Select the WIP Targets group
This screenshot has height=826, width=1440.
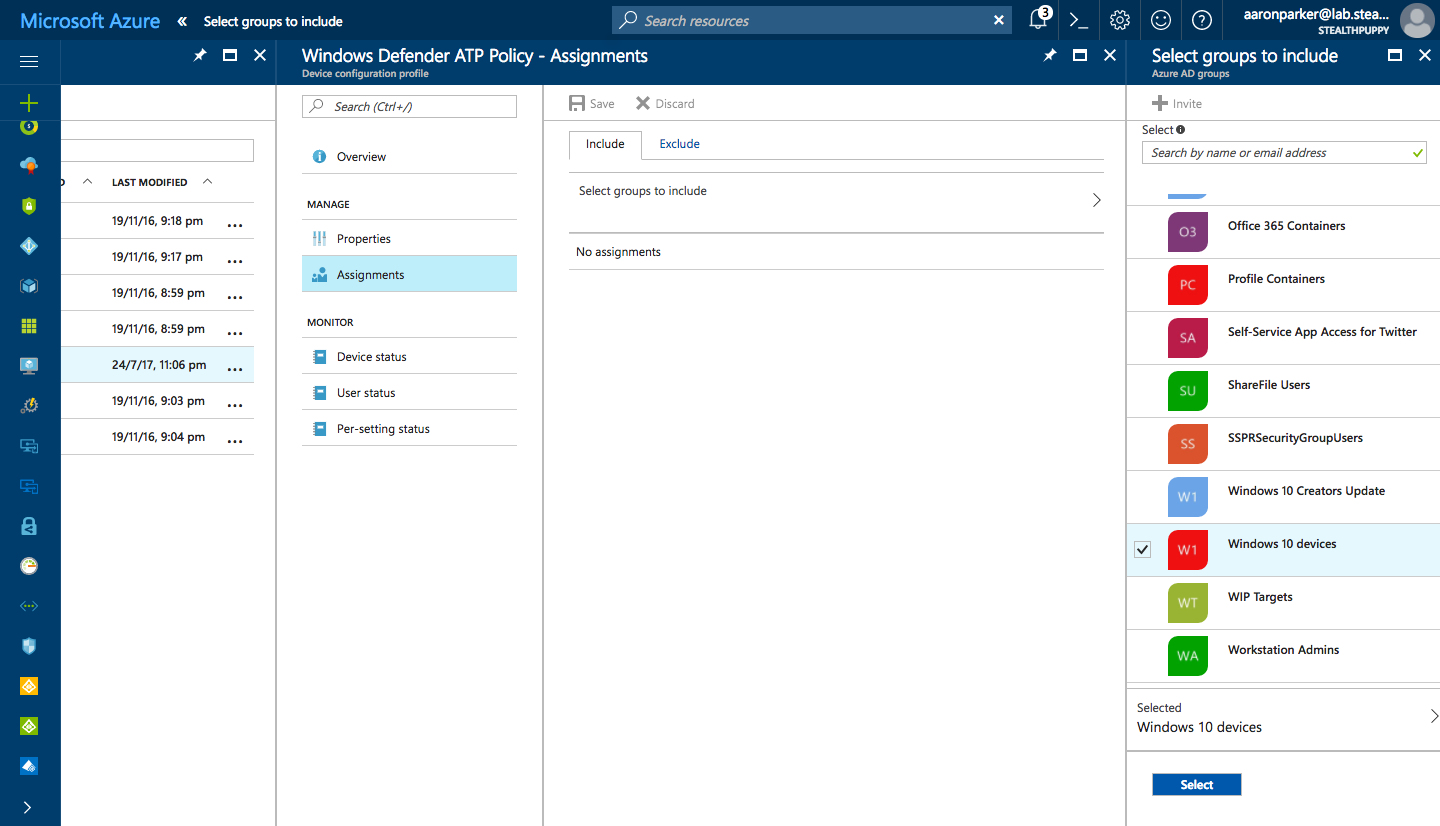pyautogui.click(x=1283, y=603)
